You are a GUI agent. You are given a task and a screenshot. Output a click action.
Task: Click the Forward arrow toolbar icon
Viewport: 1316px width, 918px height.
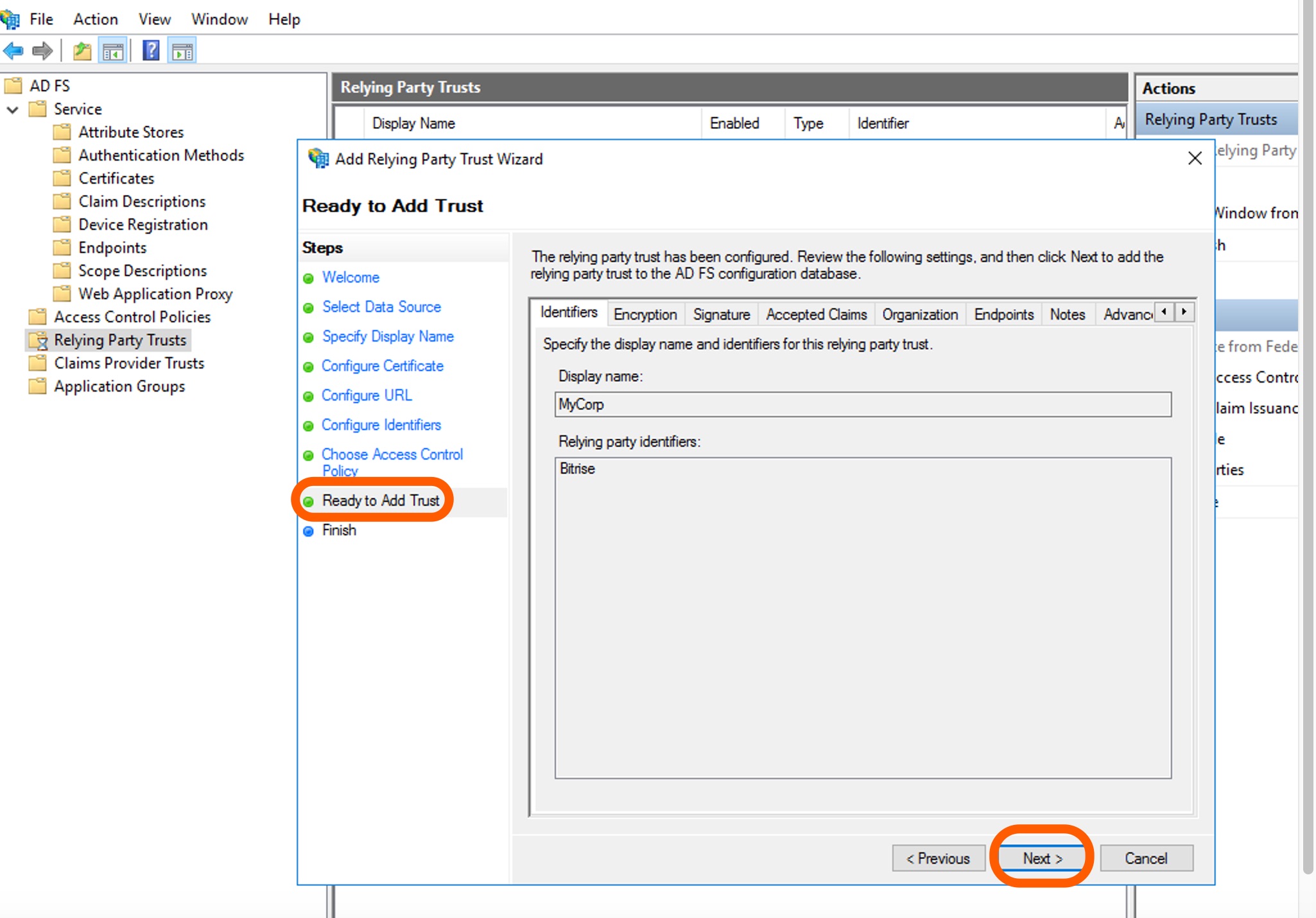click(42, 51)
